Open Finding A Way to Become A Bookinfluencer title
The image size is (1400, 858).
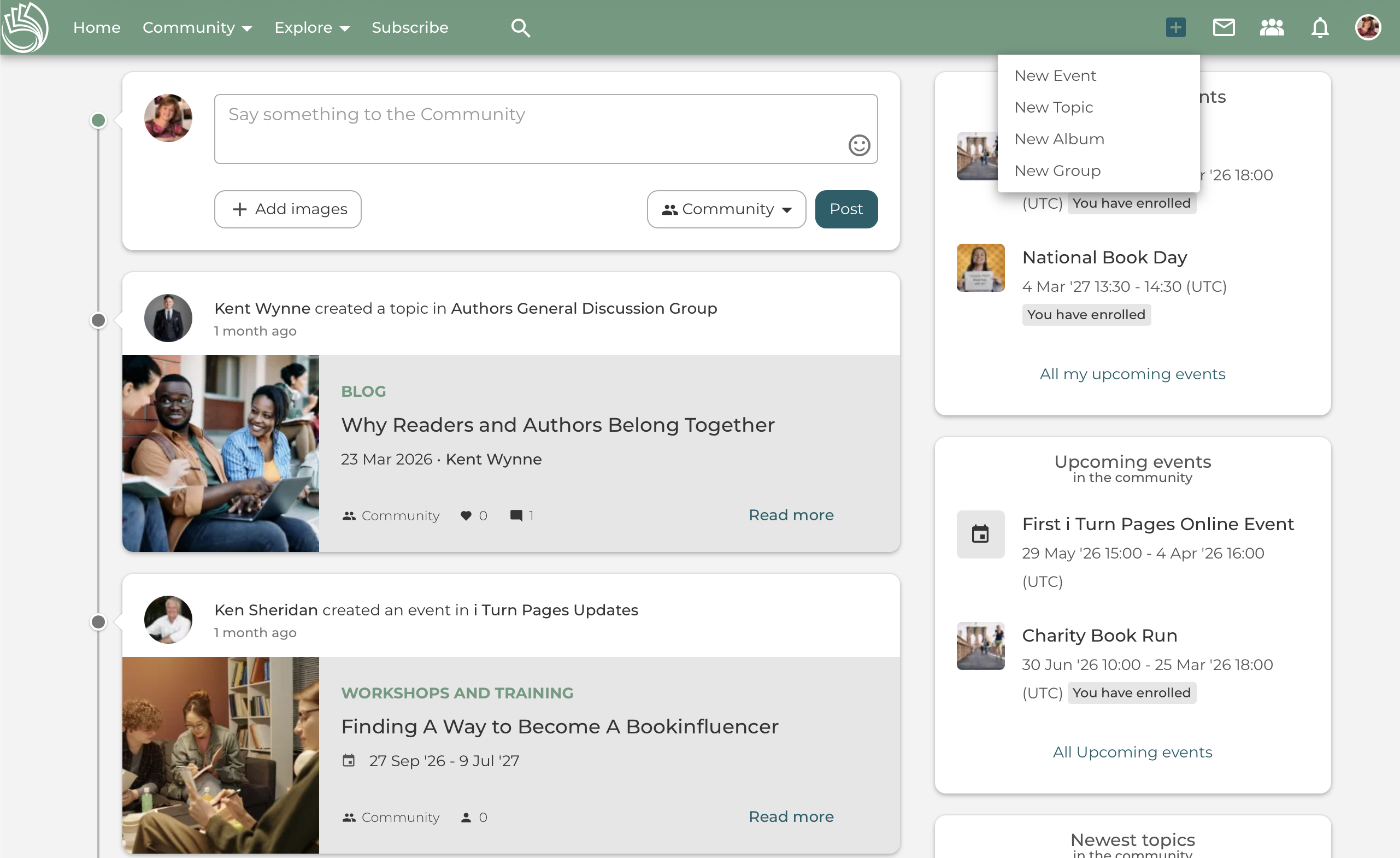click(560, 727)
